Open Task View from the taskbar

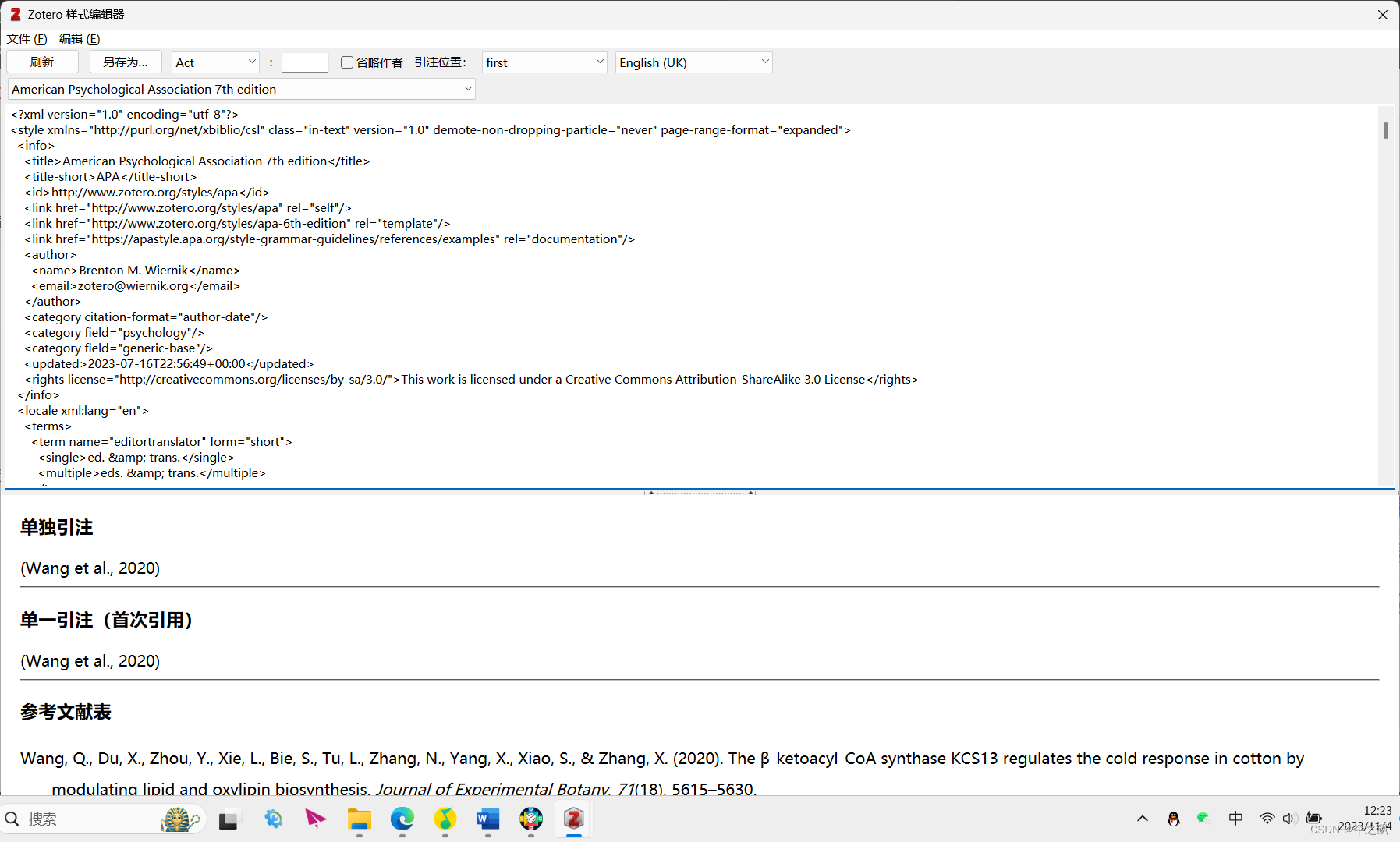tap(229, 819)
